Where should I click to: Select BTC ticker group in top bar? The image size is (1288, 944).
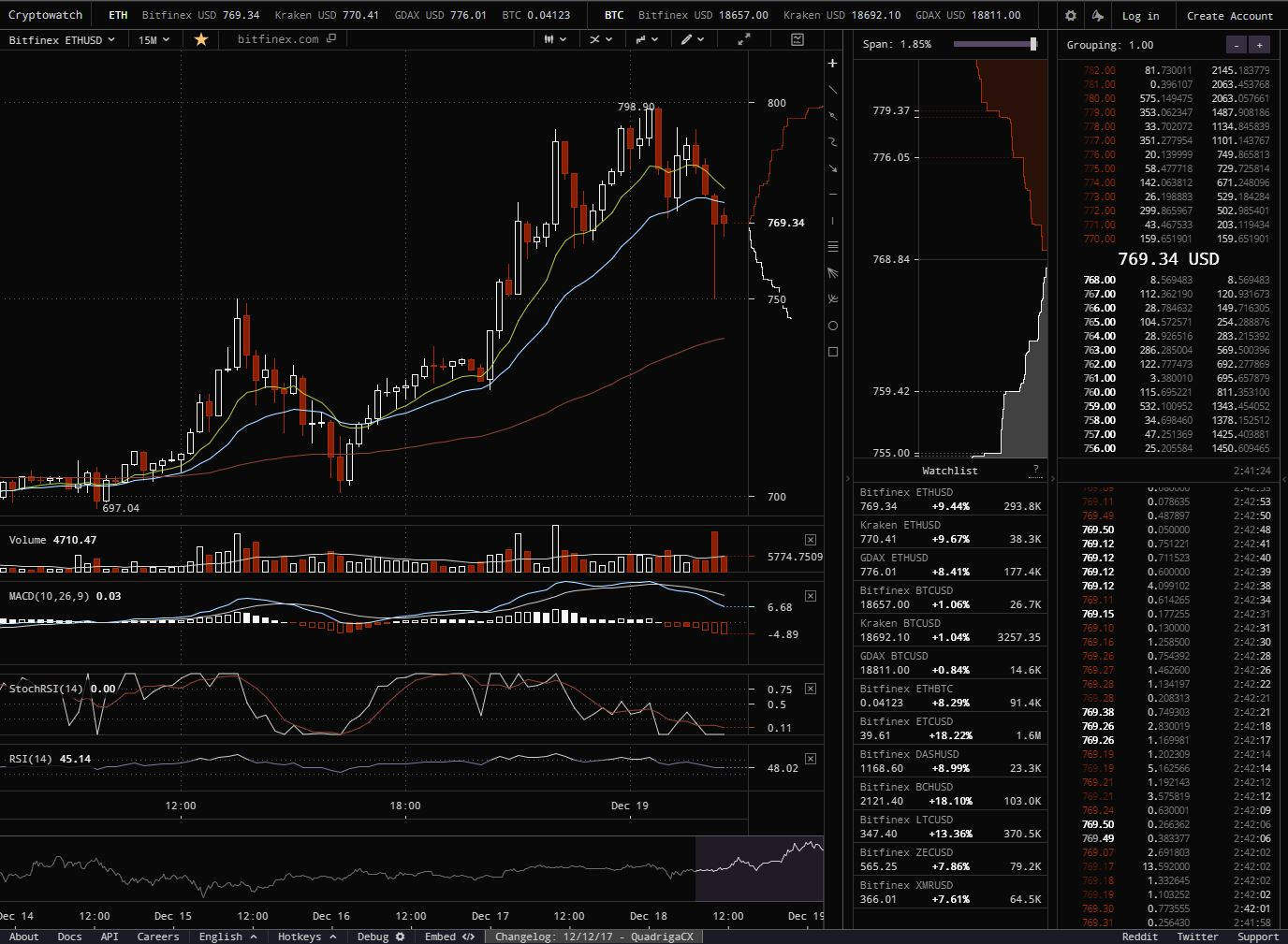click(614, 15)
